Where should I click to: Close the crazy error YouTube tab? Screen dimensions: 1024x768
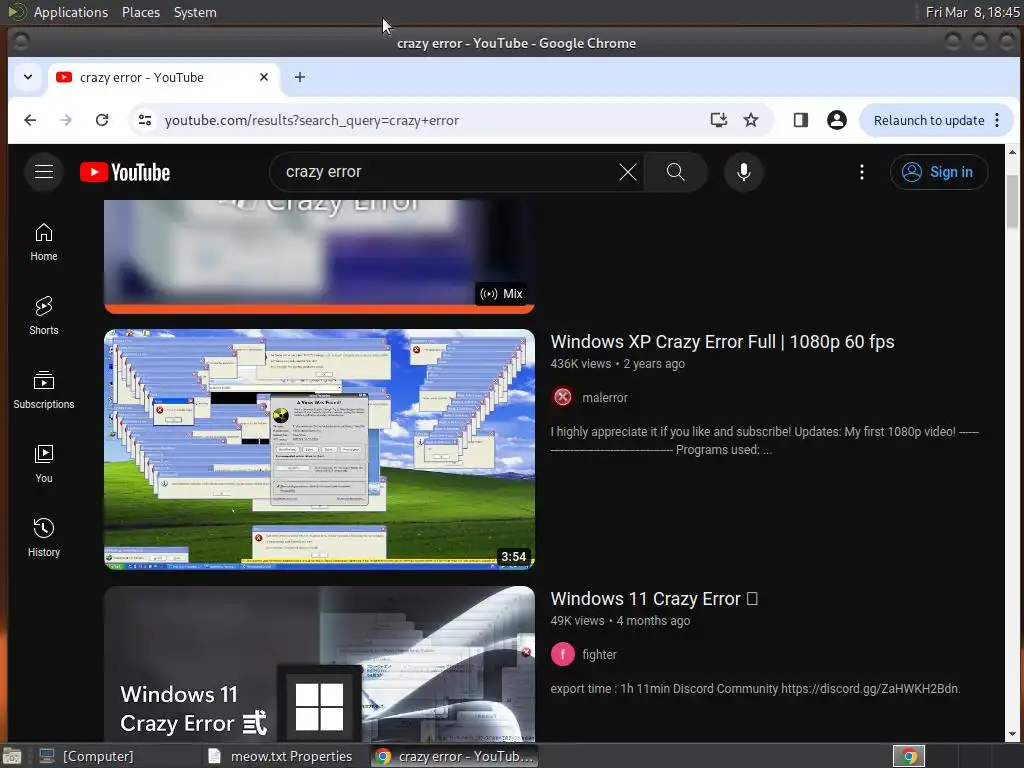point(264,77)
